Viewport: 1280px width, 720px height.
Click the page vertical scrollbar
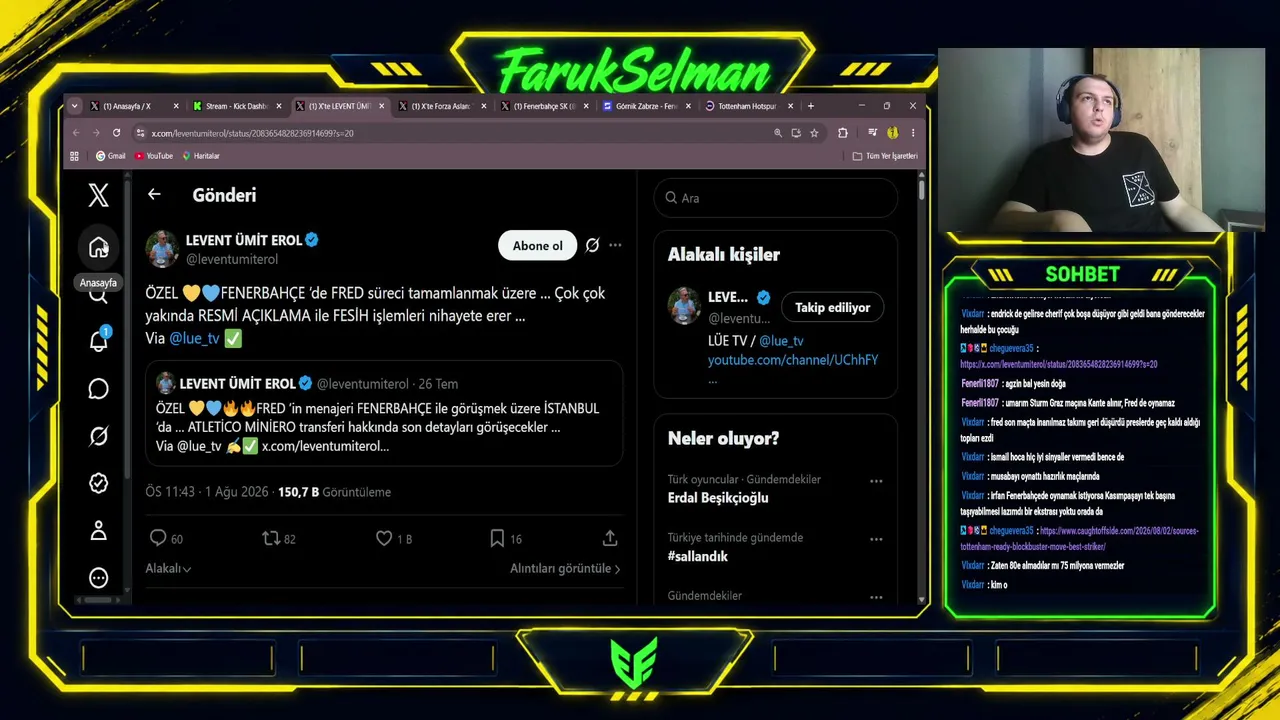coord(921,189)
